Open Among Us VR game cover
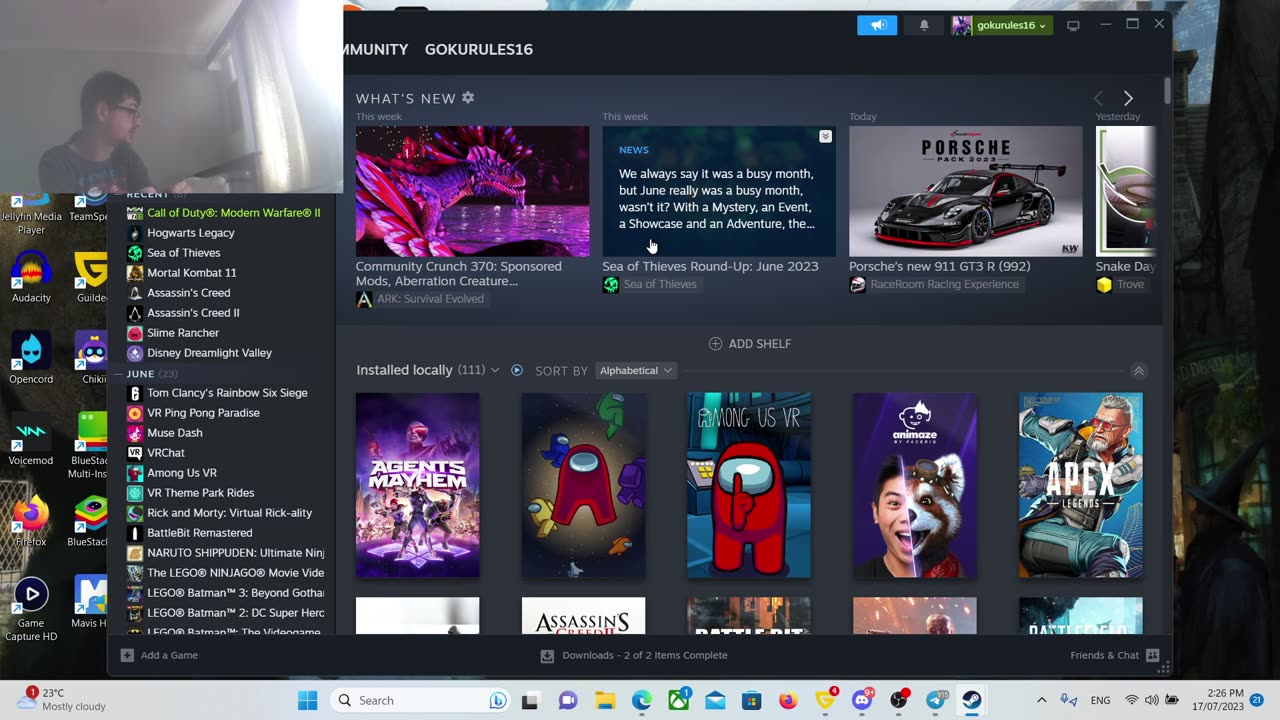The image size is (1280, 720). coord(749,485)
